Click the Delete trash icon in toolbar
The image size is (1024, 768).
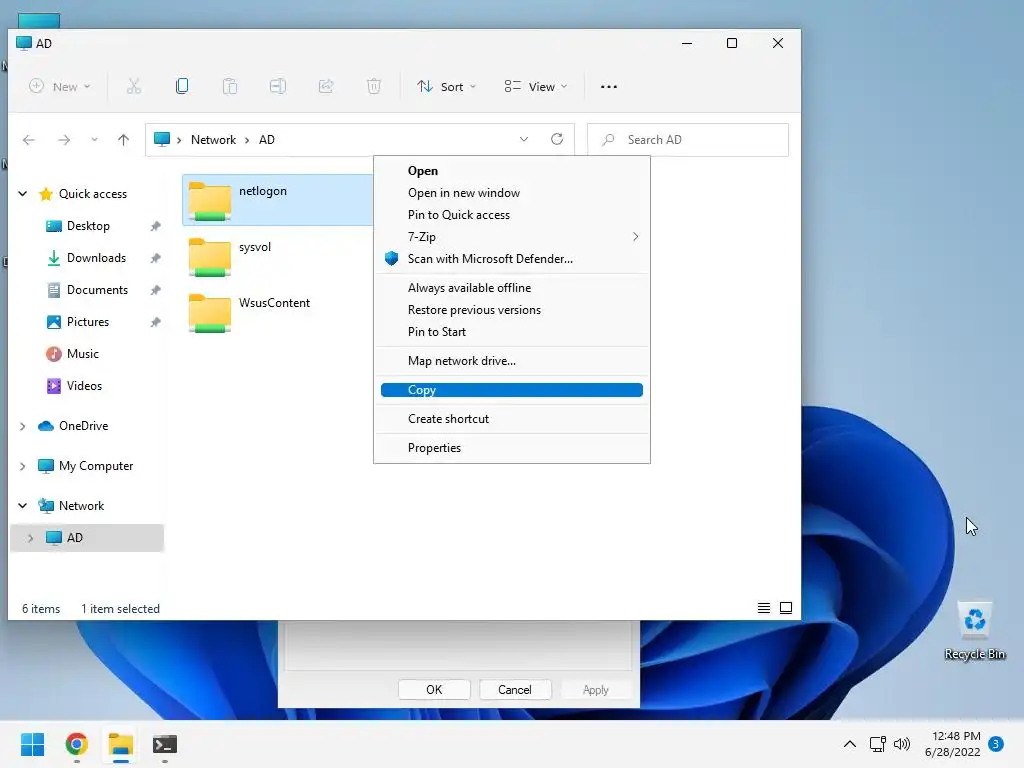click(x=374, y=86)
